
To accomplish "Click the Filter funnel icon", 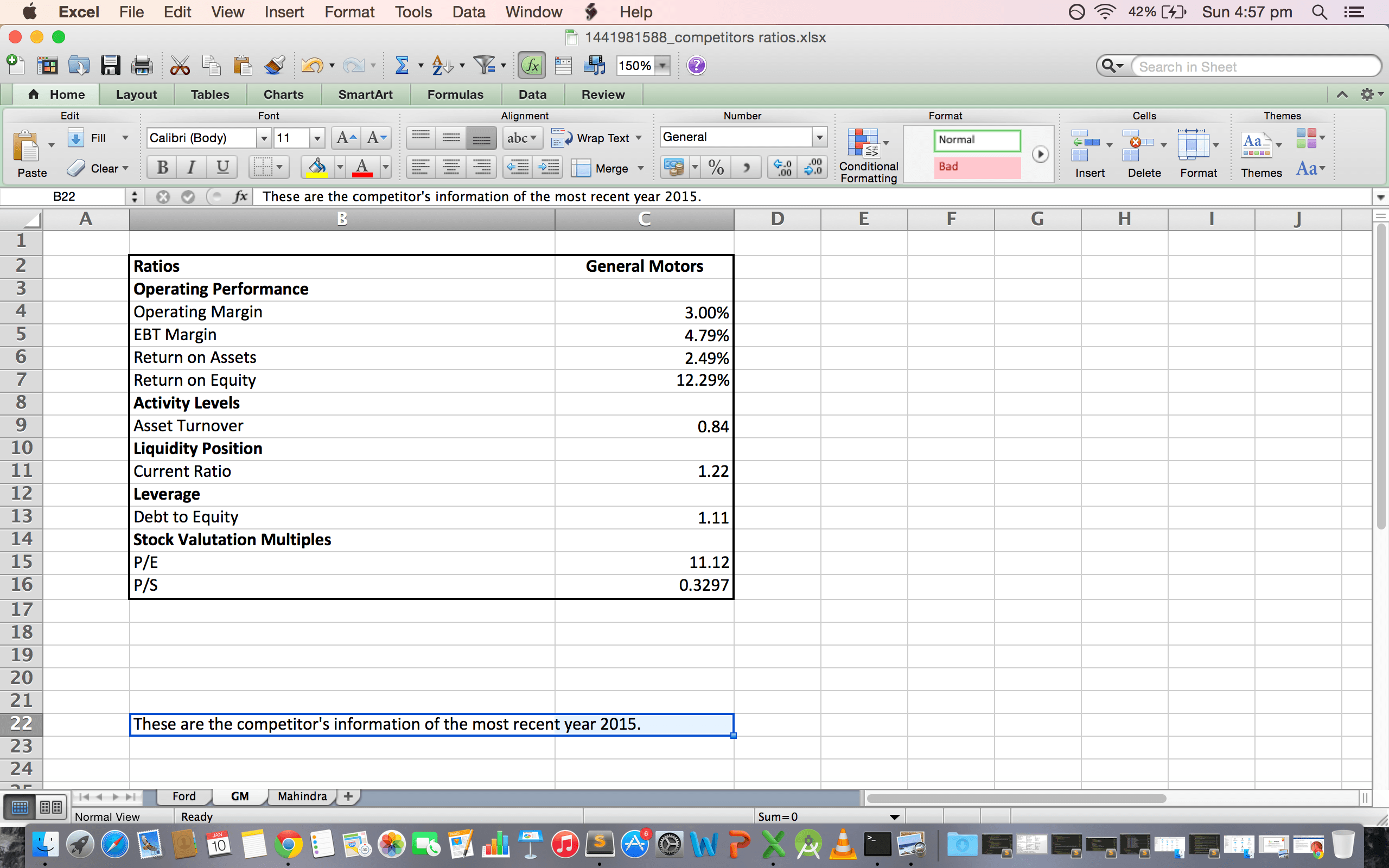I will (x=485, y=66).
